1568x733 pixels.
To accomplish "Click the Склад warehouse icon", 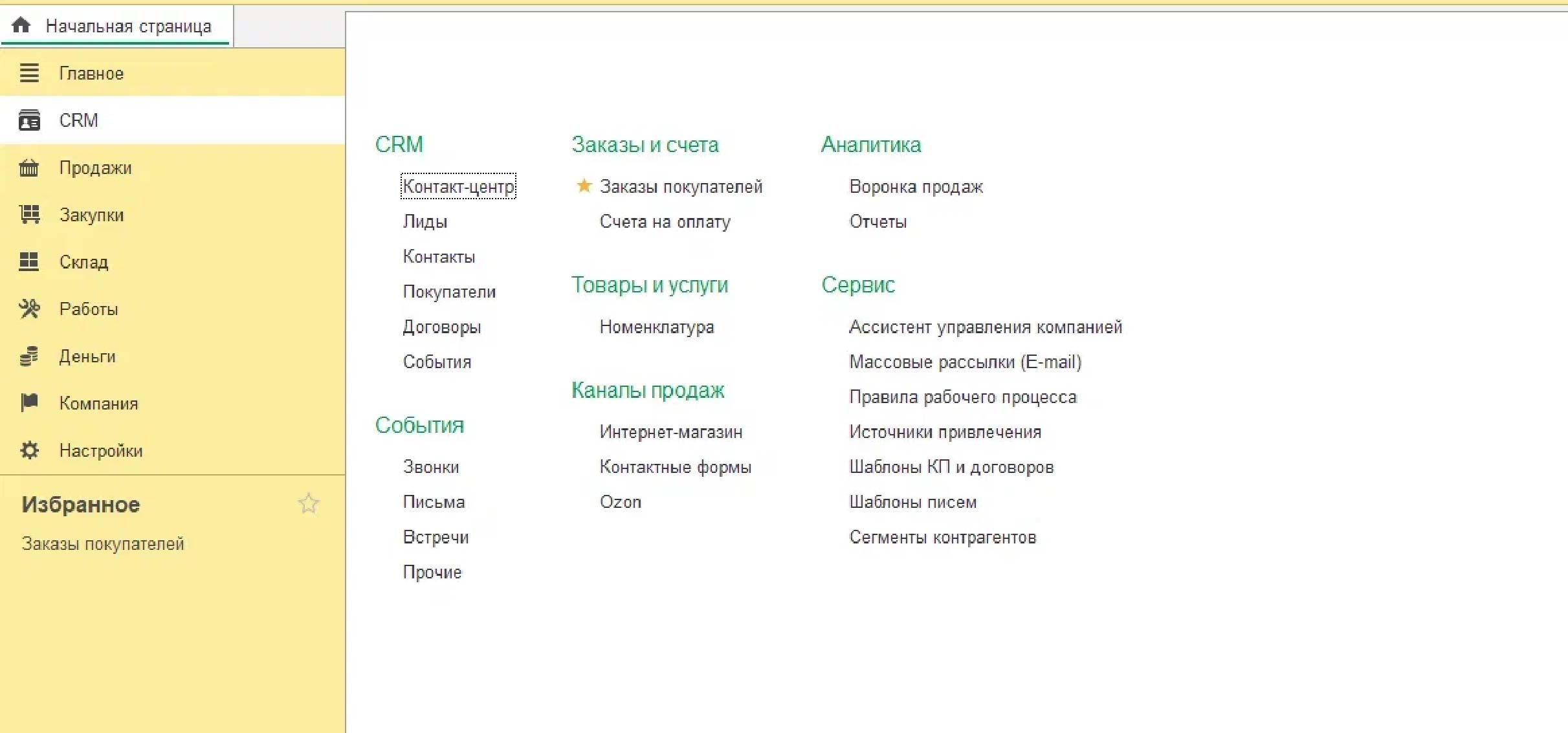I will [29, 262].
